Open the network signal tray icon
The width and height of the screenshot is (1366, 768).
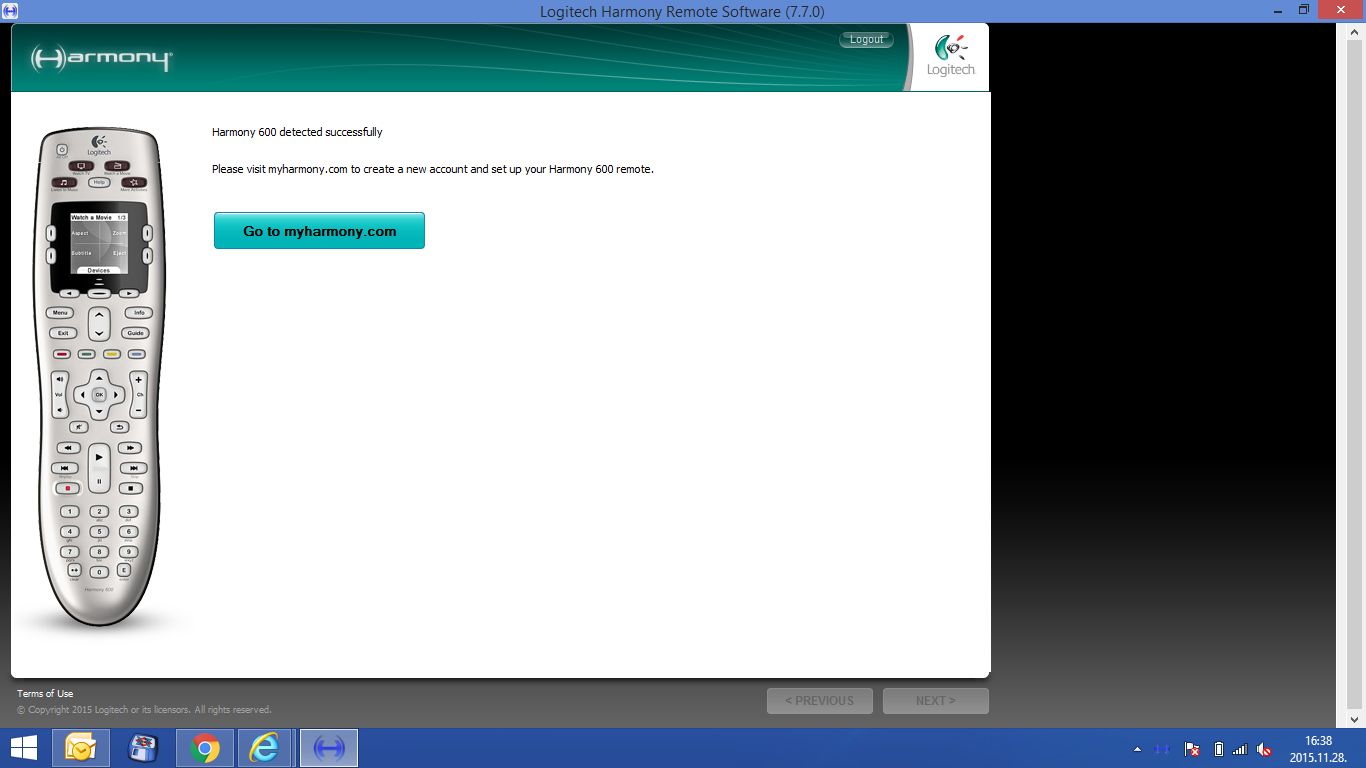pos(1240,749)
